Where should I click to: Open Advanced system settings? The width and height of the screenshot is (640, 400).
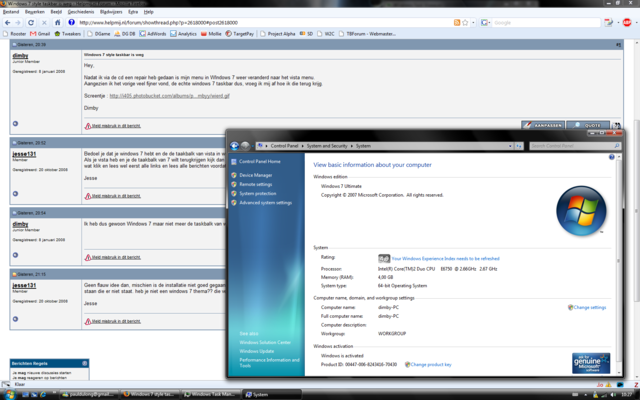tap(265, 202)
